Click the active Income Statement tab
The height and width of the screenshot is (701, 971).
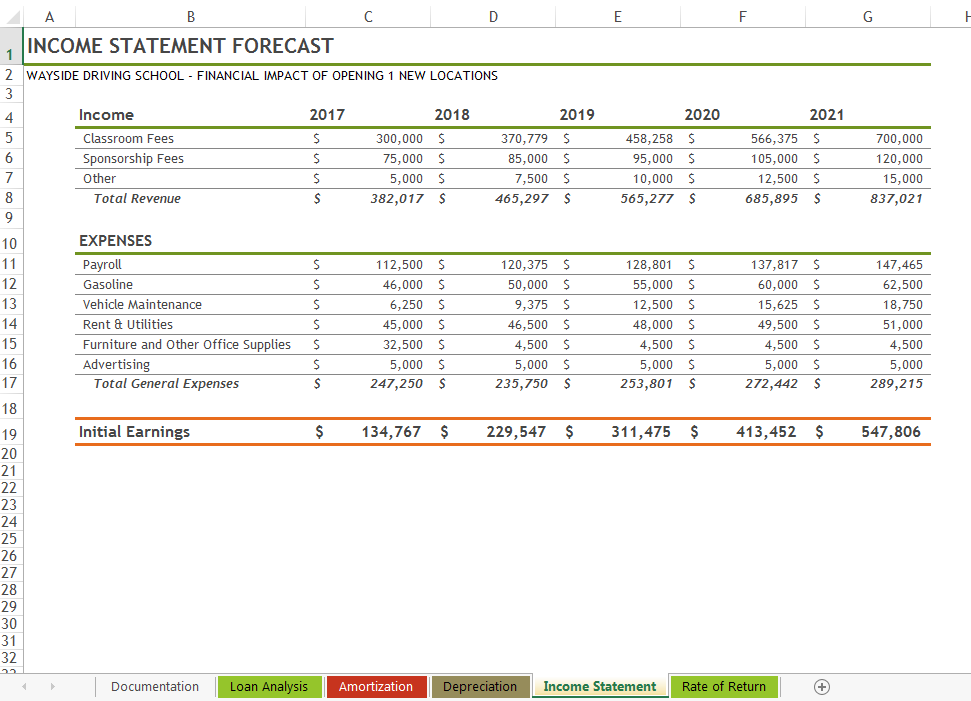[599, 687]
